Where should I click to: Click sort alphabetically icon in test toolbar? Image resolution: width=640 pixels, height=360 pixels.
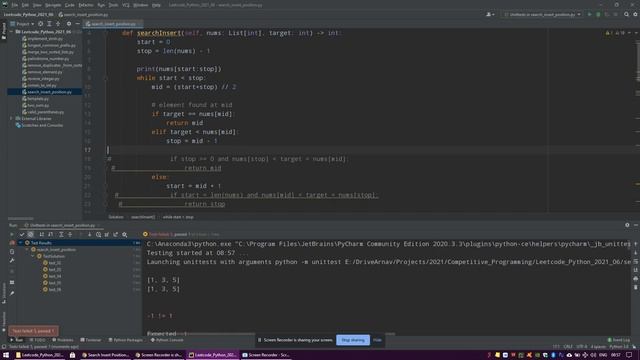[42, 234]
